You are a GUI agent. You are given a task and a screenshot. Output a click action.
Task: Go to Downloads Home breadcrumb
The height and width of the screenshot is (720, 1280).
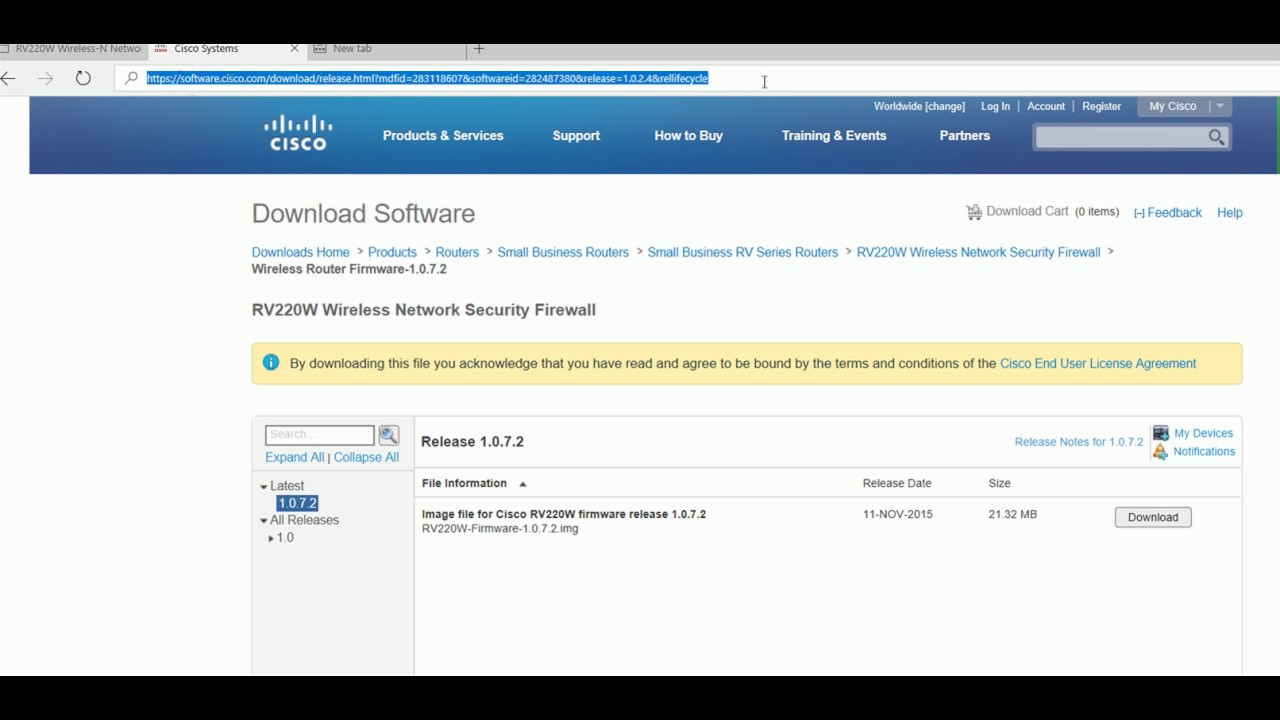coord(300,252)
